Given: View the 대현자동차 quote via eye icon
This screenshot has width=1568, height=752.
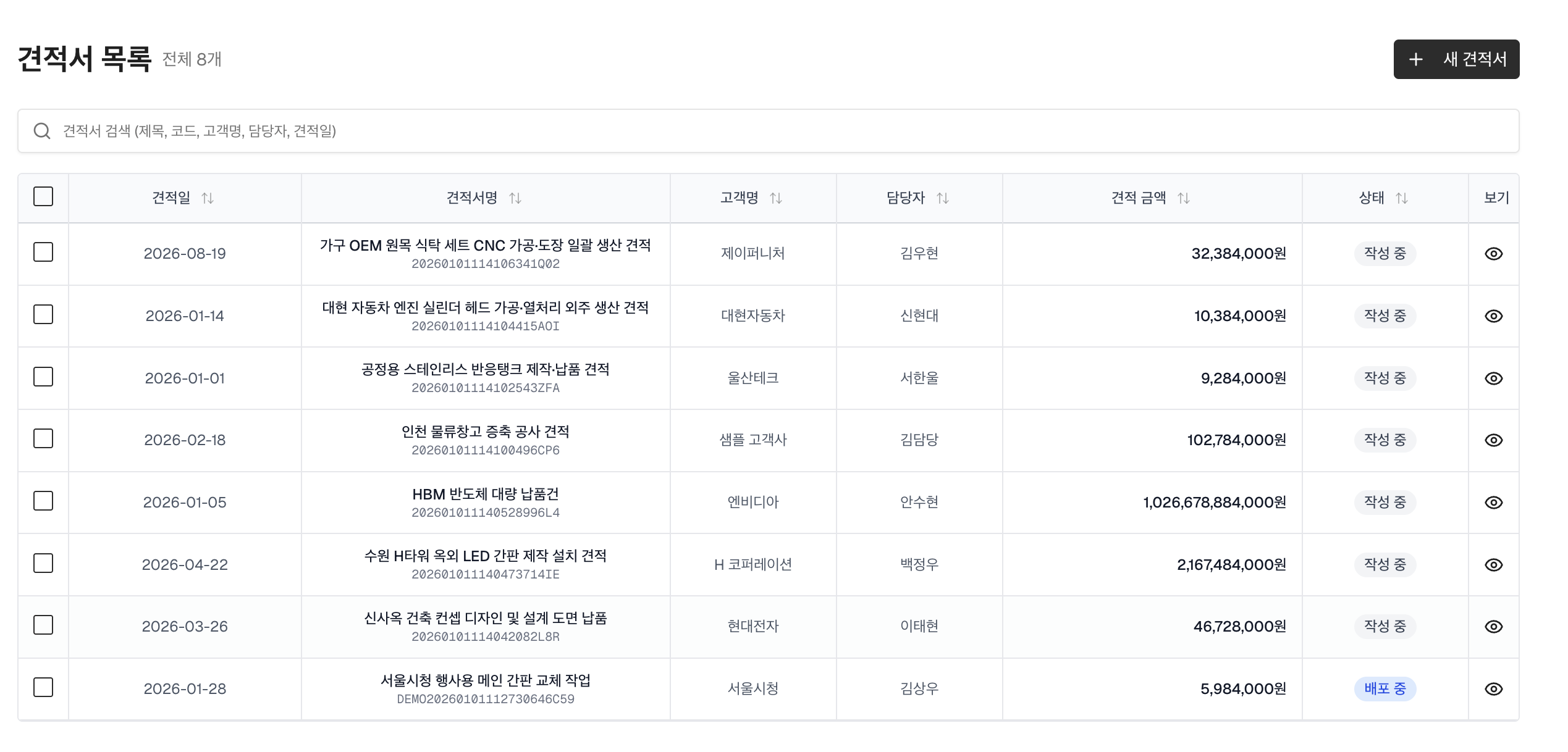Looking at the screenshot, I should pyautogui.click(x=1493, y=316).
